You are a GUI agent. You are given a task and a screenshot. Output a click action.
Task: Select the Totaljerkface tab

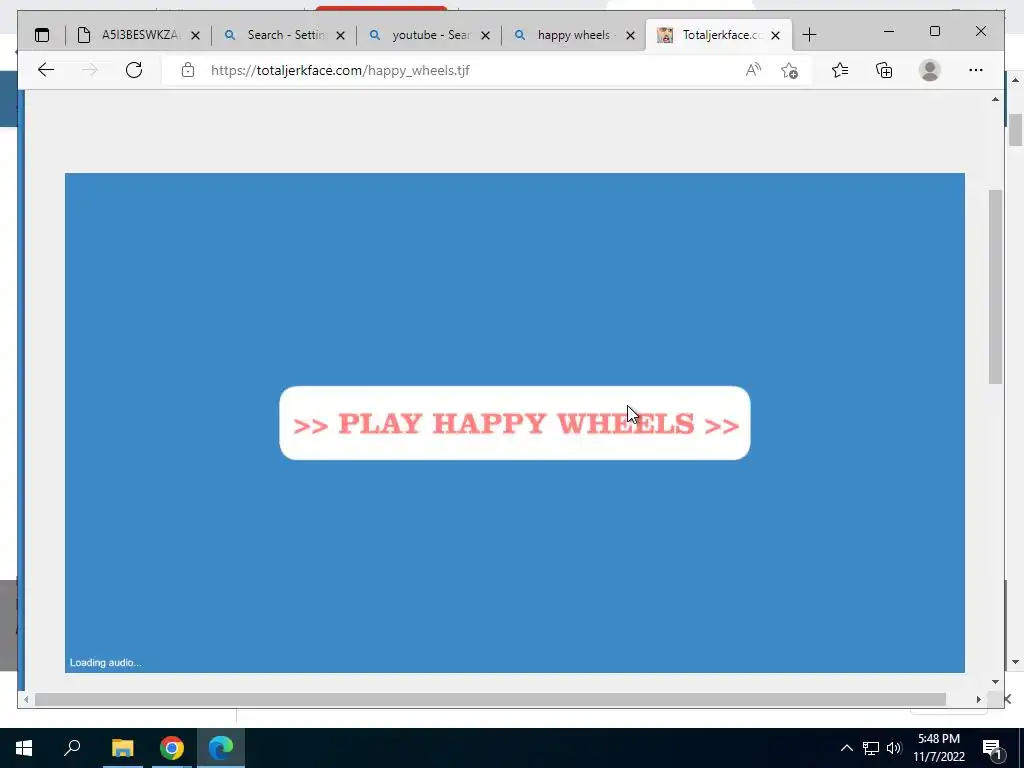(718, 35)
